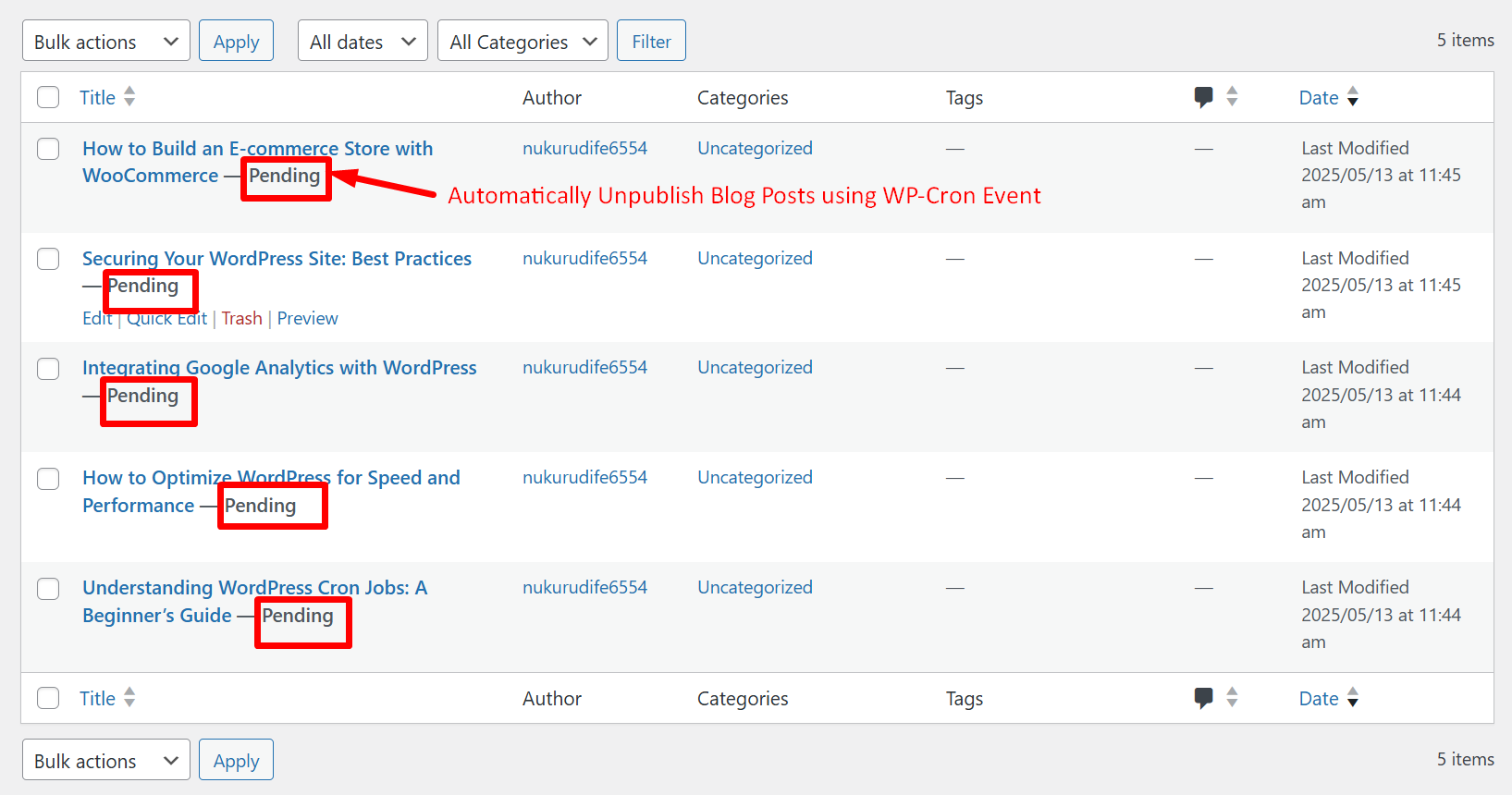Check the WooCommerce E-commerce Store post
This screenshot has height=795, width=1512.
(x=48, y=149)
